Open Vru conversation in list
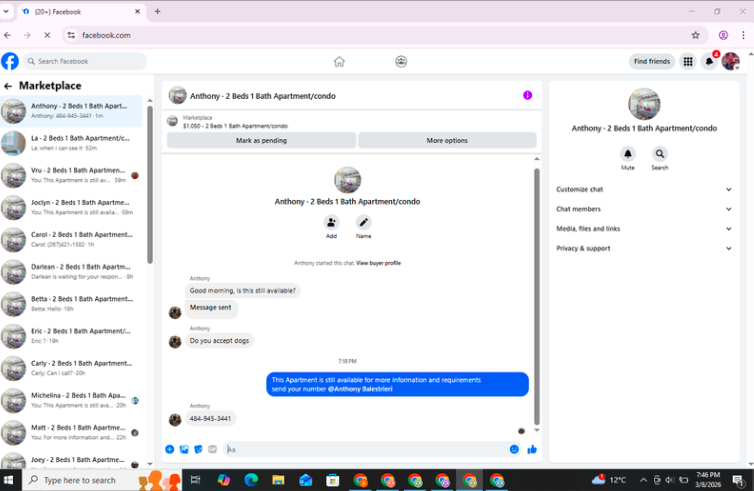The image size is (754, 491). pyautogui.click(x=71, y=175)
